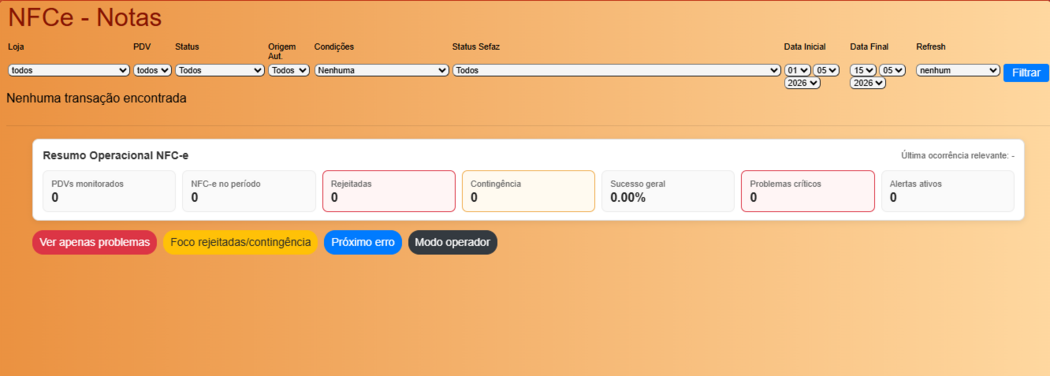Viewport: 1050px width, 376px height.
Task: Expand the Refresh dropdown set to nenhum
Action: (958, 70)
